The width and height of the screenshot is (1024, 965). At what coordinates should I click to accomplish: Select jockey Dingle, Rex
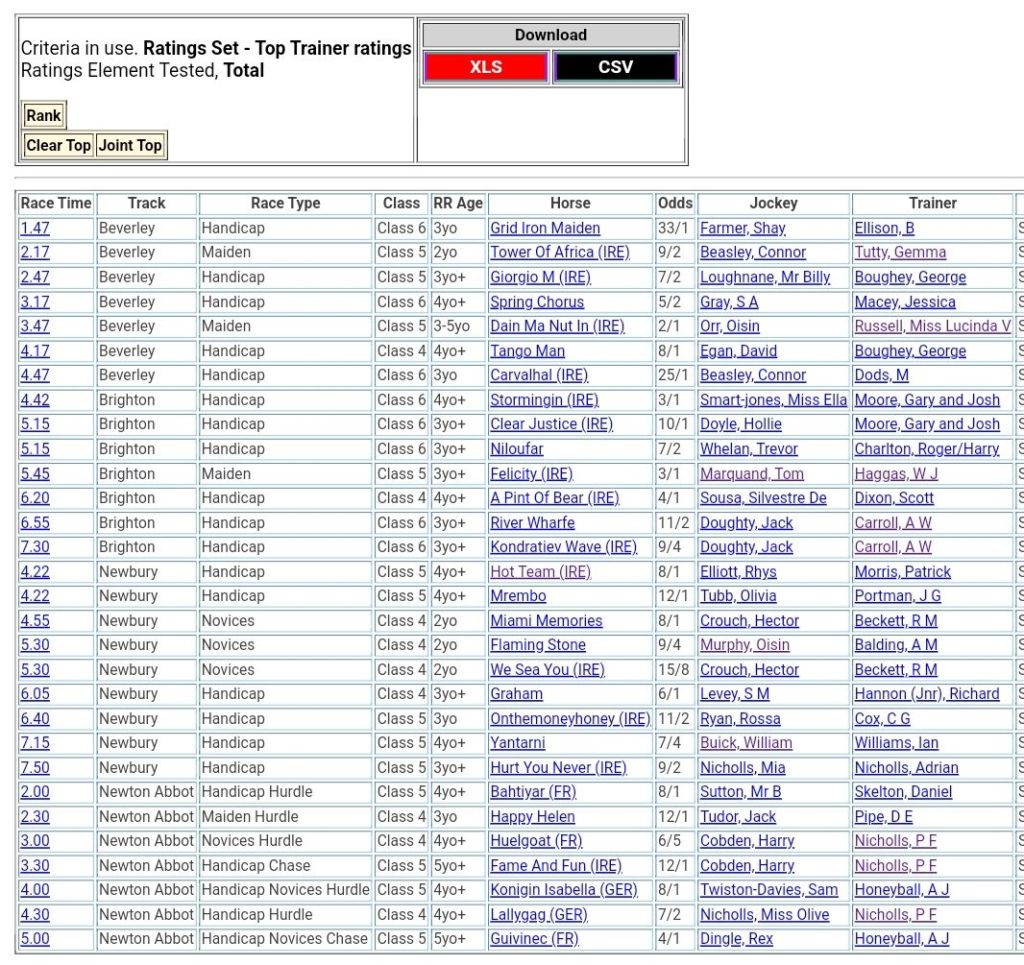click(736, 939)
